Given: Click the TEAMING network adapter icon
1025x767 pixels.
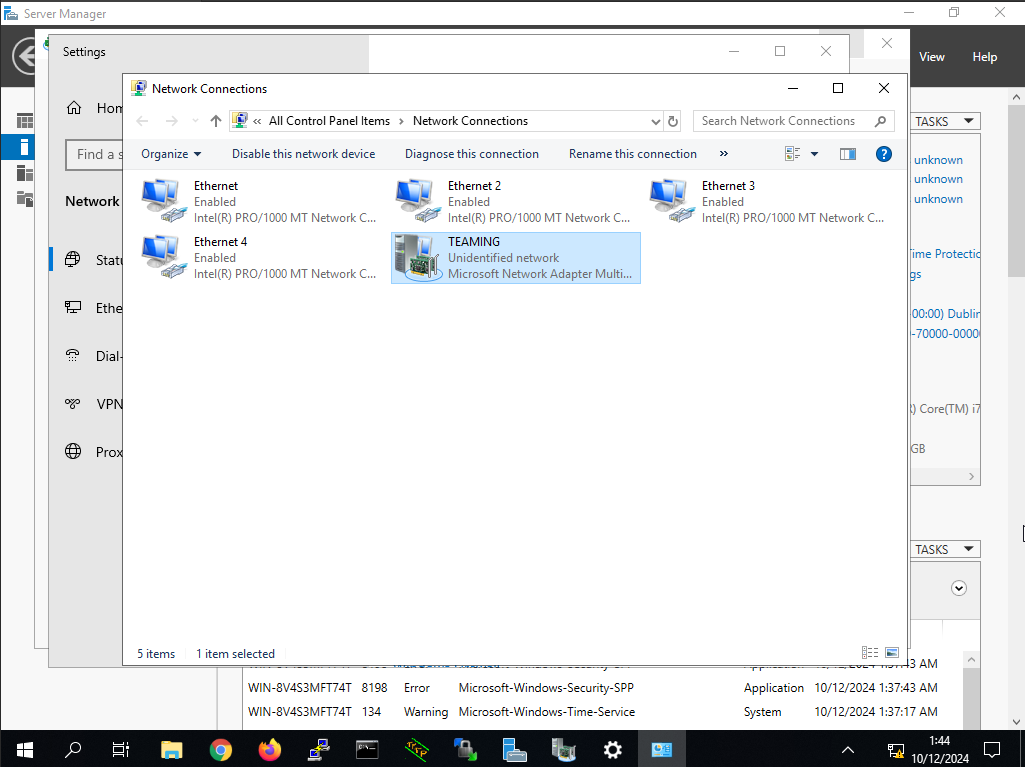Looking at the screenshot, I should pos(416,257).
